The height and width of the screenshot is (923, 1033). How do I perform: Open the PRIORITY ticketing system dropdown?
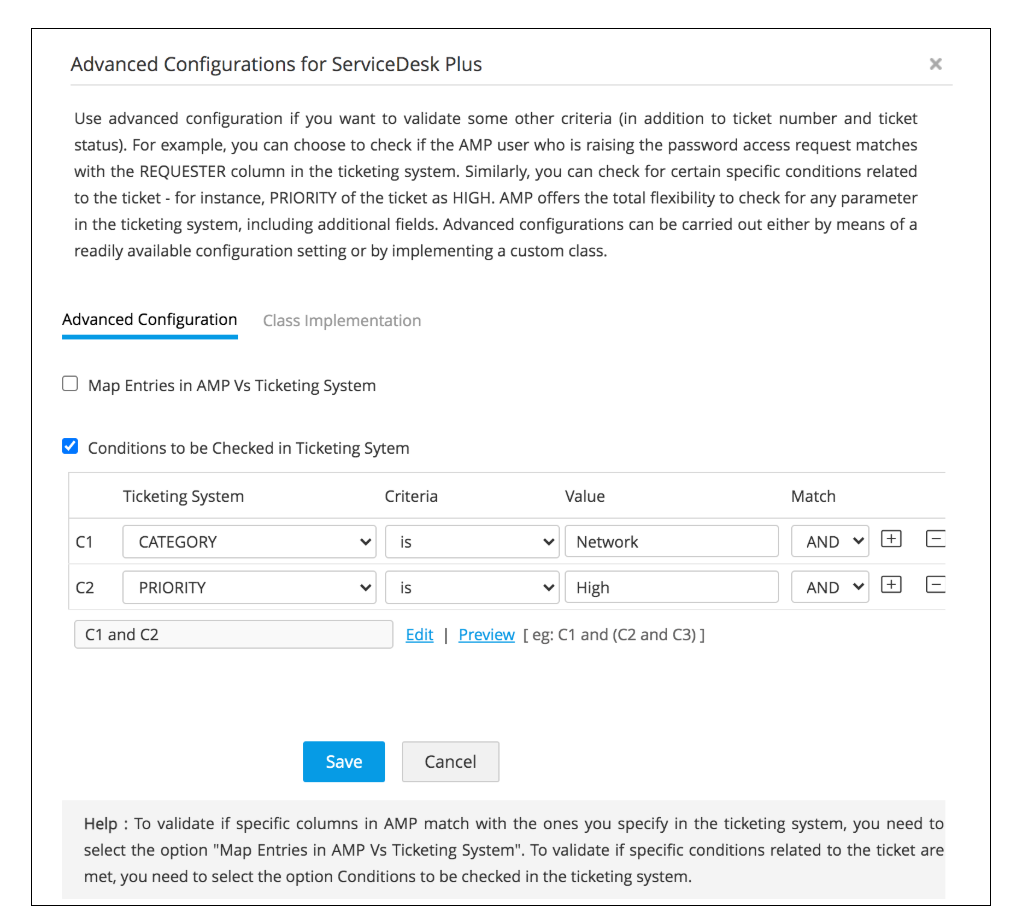(249, 588)
